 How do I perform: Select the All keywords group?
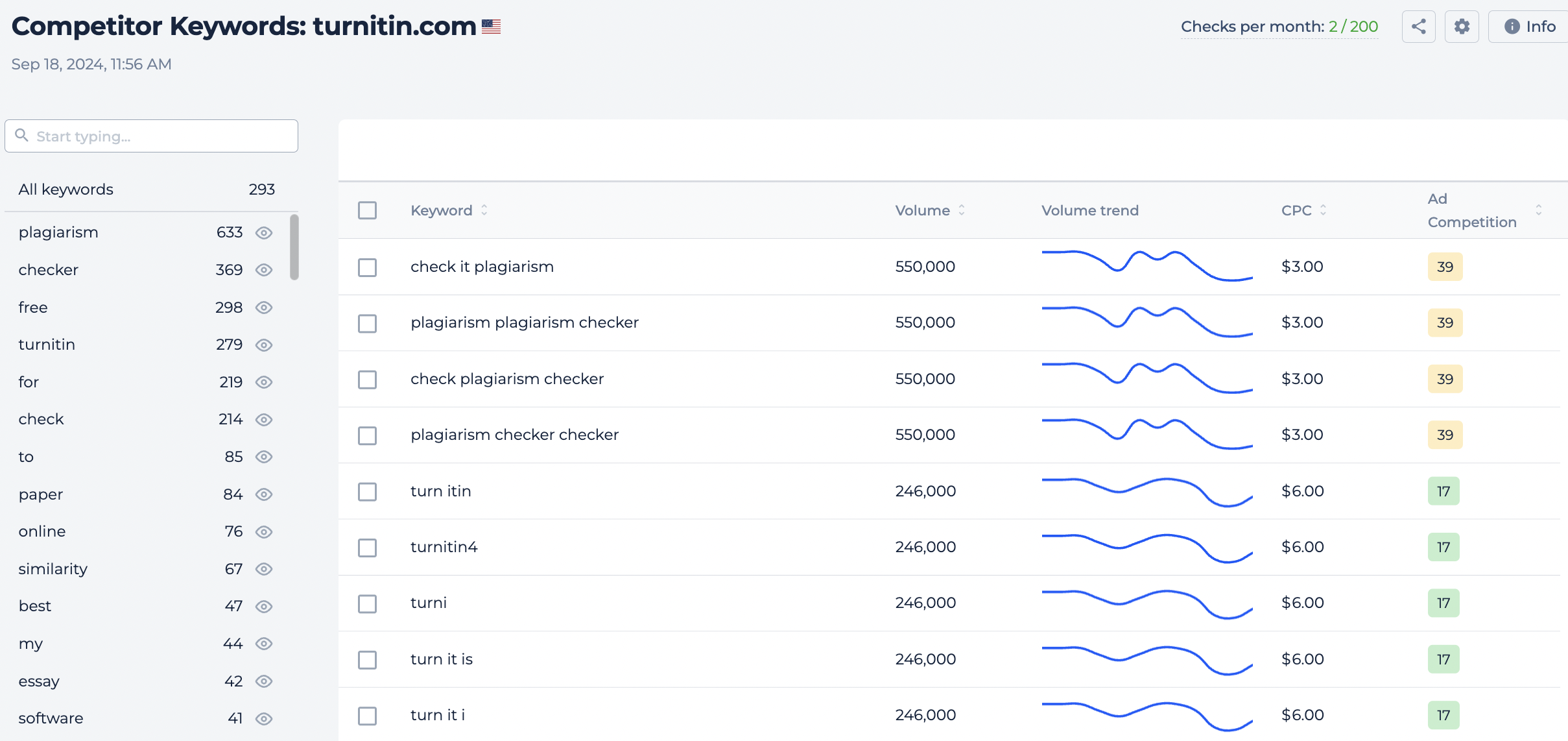point(147,189)
